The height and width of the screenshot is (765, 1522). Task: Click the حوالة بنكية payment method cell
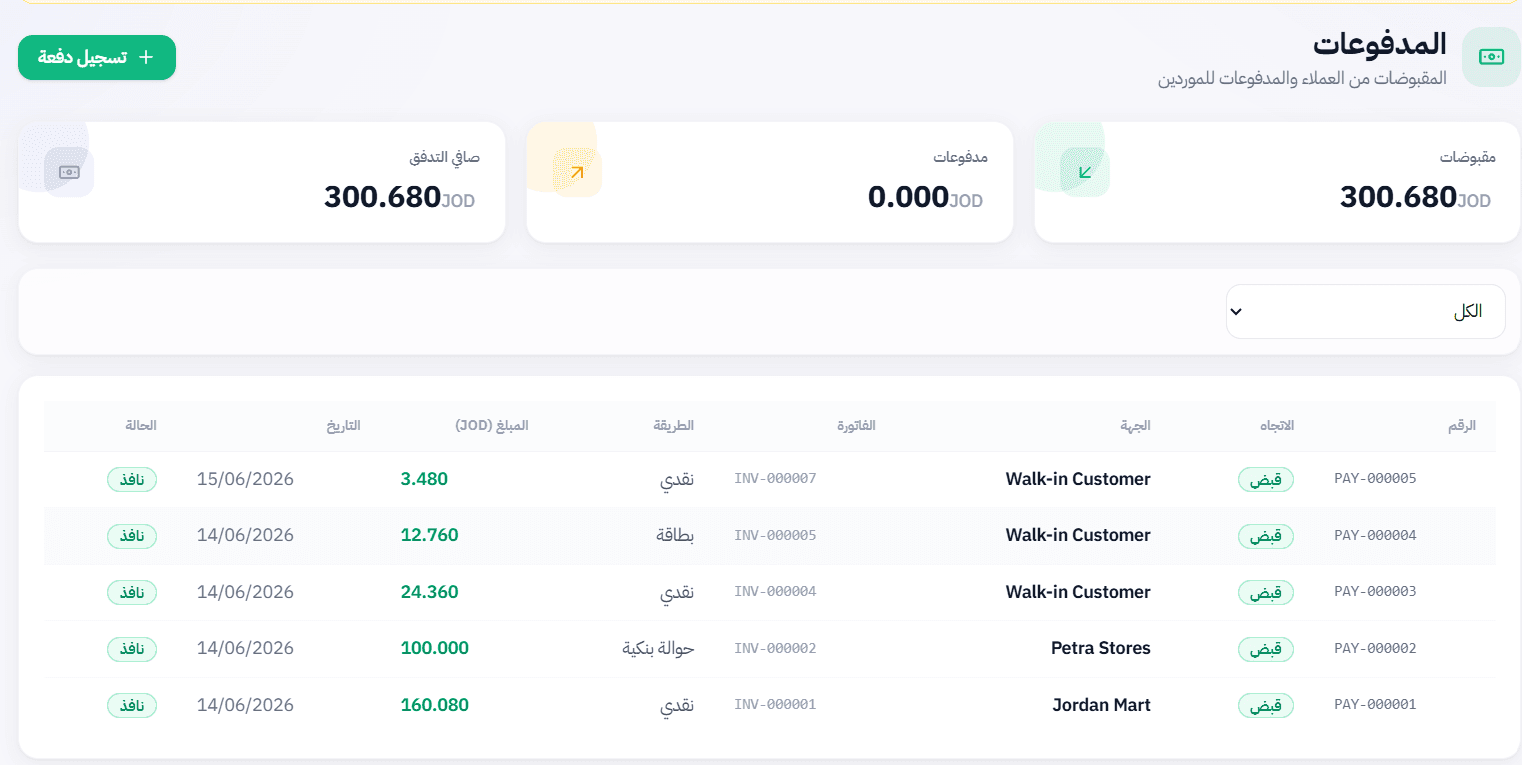(658, 648)
